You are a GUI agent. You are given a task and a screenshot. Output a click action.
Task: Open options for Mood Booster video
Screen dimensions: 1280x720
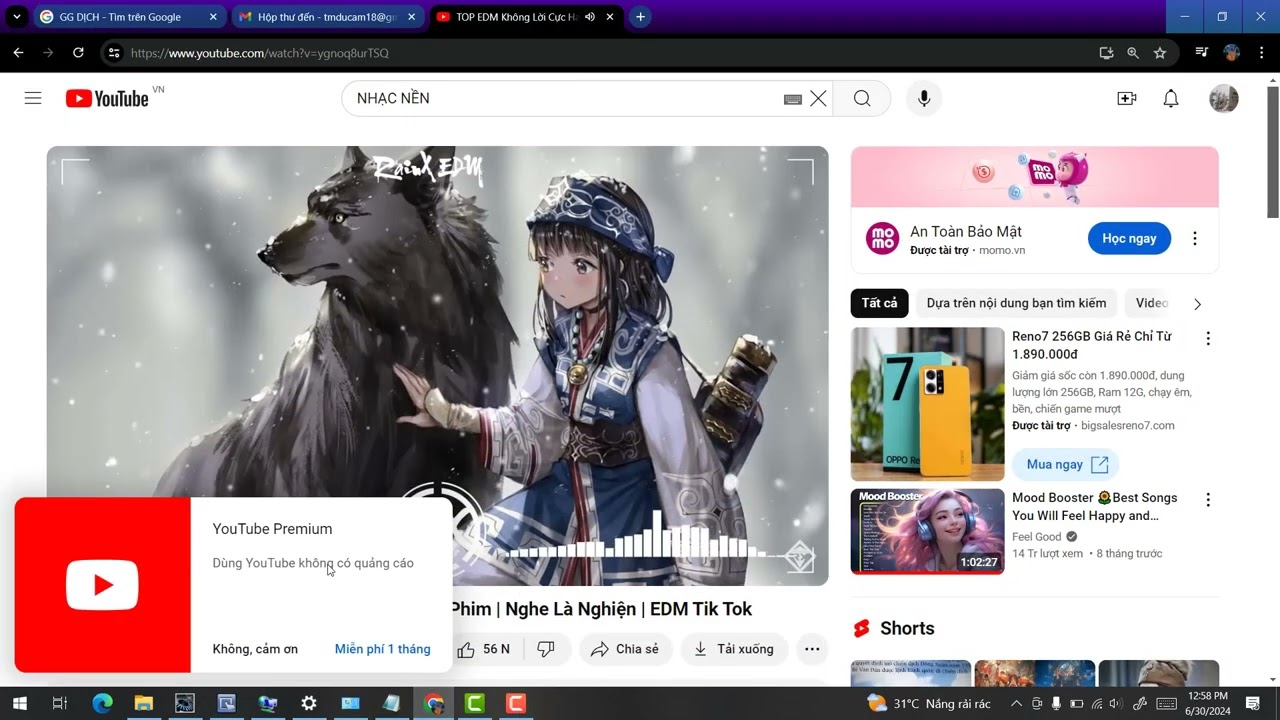click(x=1208, y=500)
